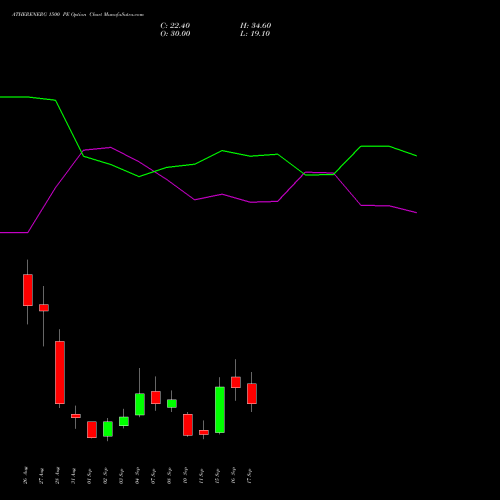The width and height of the screenshot is (500, 500).
Task: Click the last date label on the axis
Action: (250, 475)
